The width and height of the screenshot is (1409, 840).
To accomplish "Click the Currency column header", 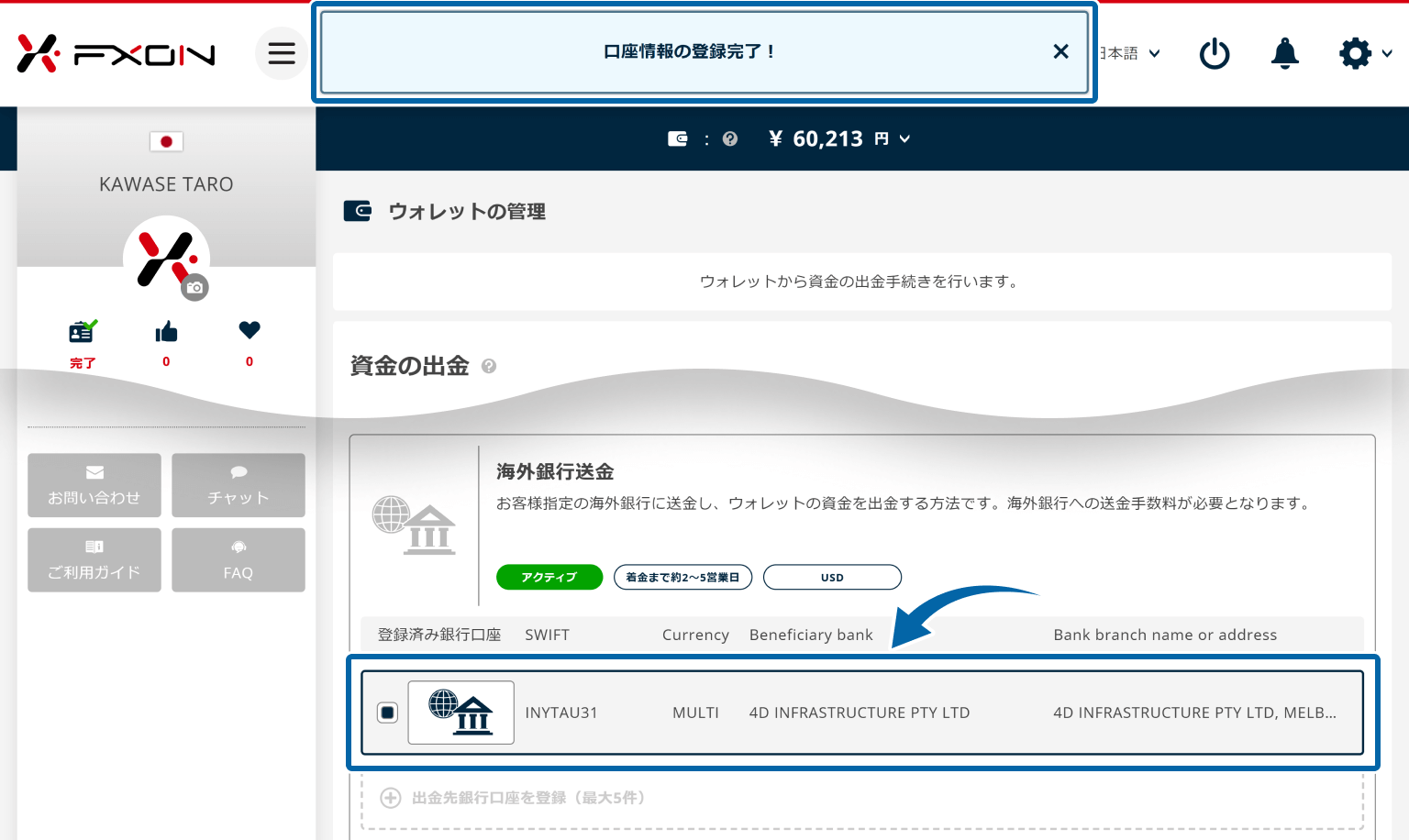I will [x=695, y=635].
